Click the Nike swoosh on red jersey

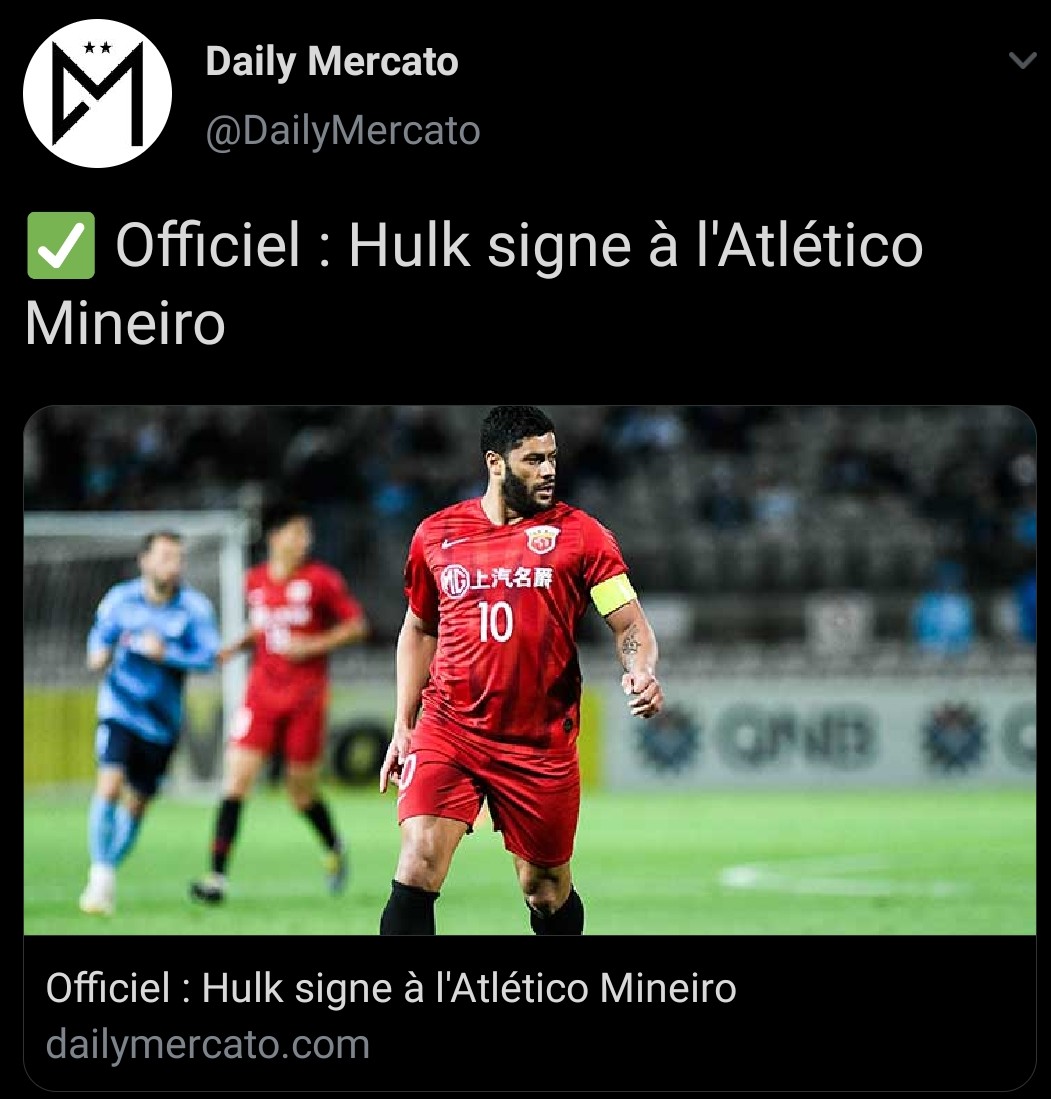pos(454,542)
